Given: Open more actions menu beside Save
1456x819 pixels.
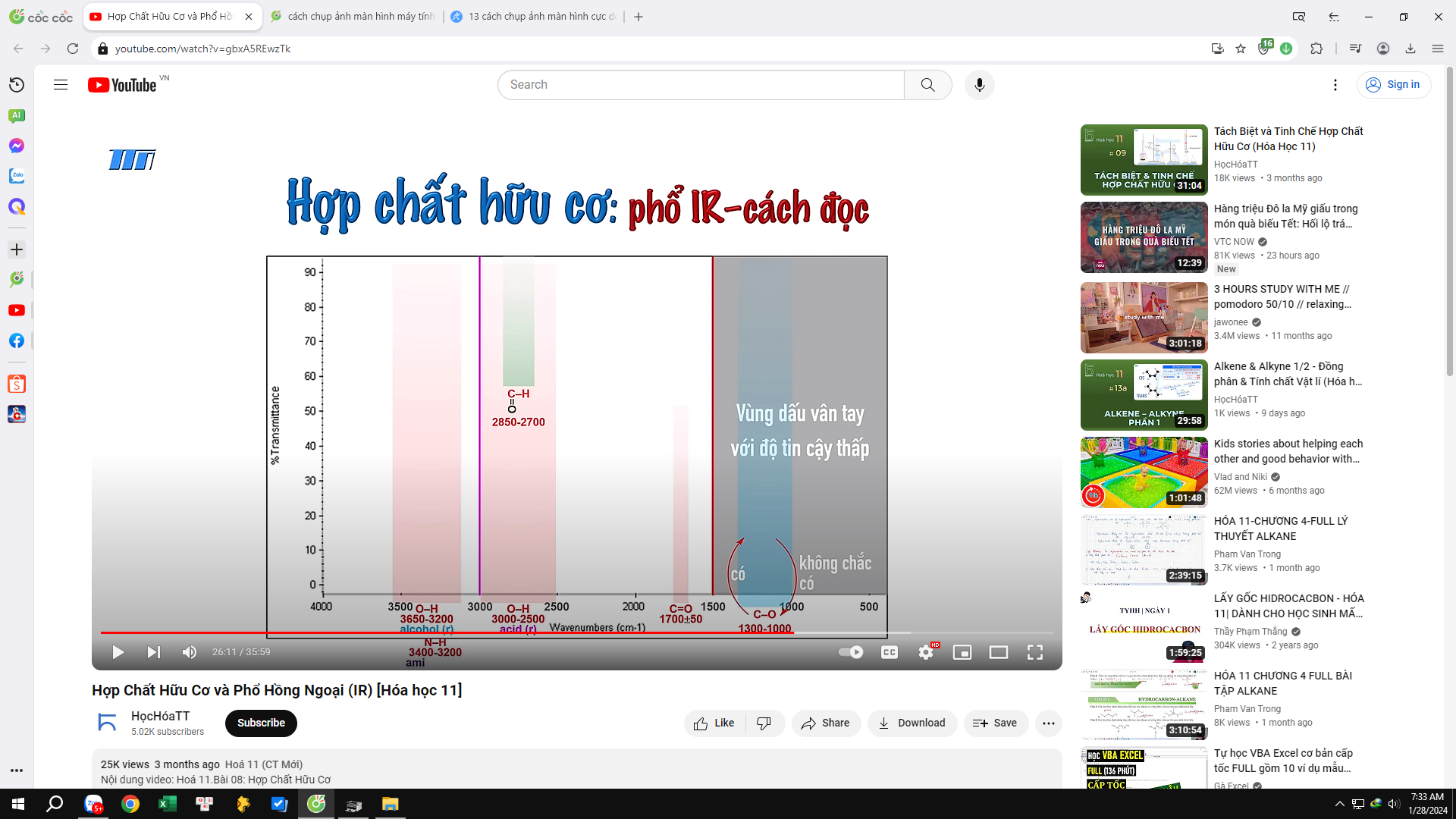Looking at the screenshot, I should point(1048,723).
